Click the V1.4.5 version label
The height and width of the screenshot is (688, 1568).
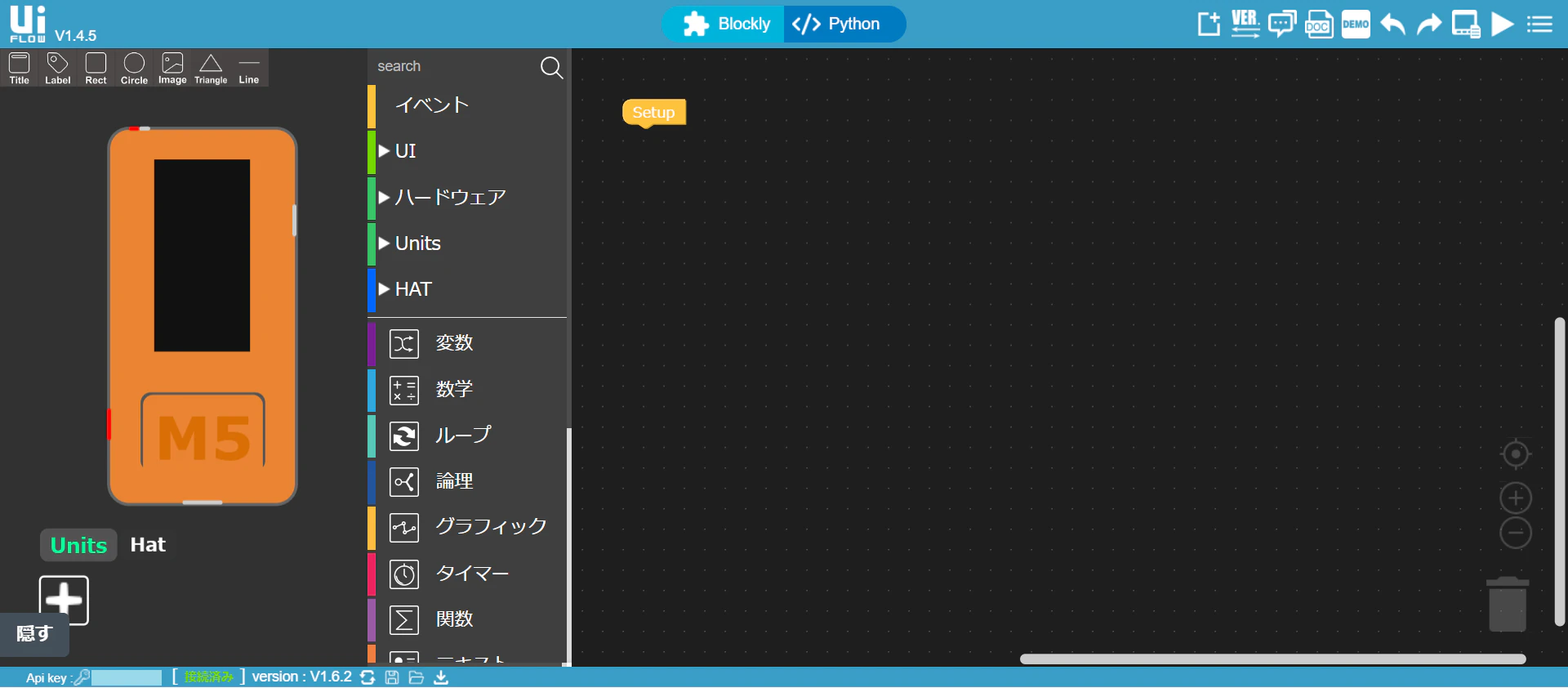[75, 36]
